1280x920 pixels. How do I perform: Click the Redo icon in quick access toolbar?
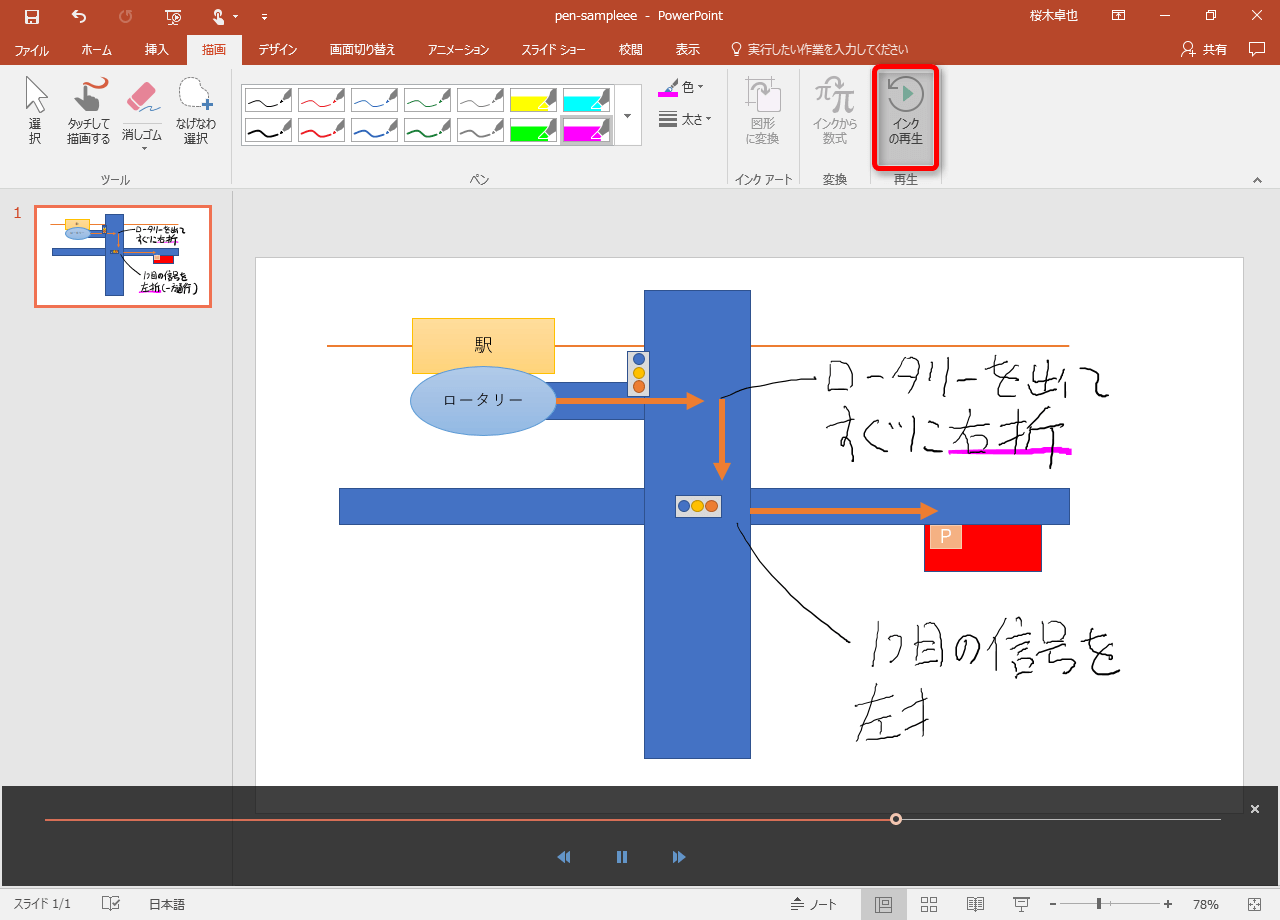click(x=126, y=16)
